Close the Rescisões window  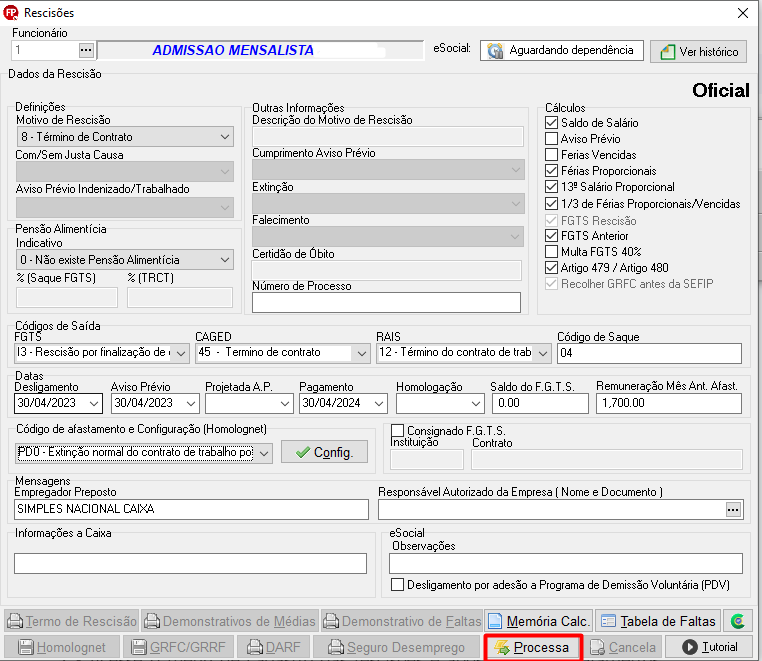743,13
